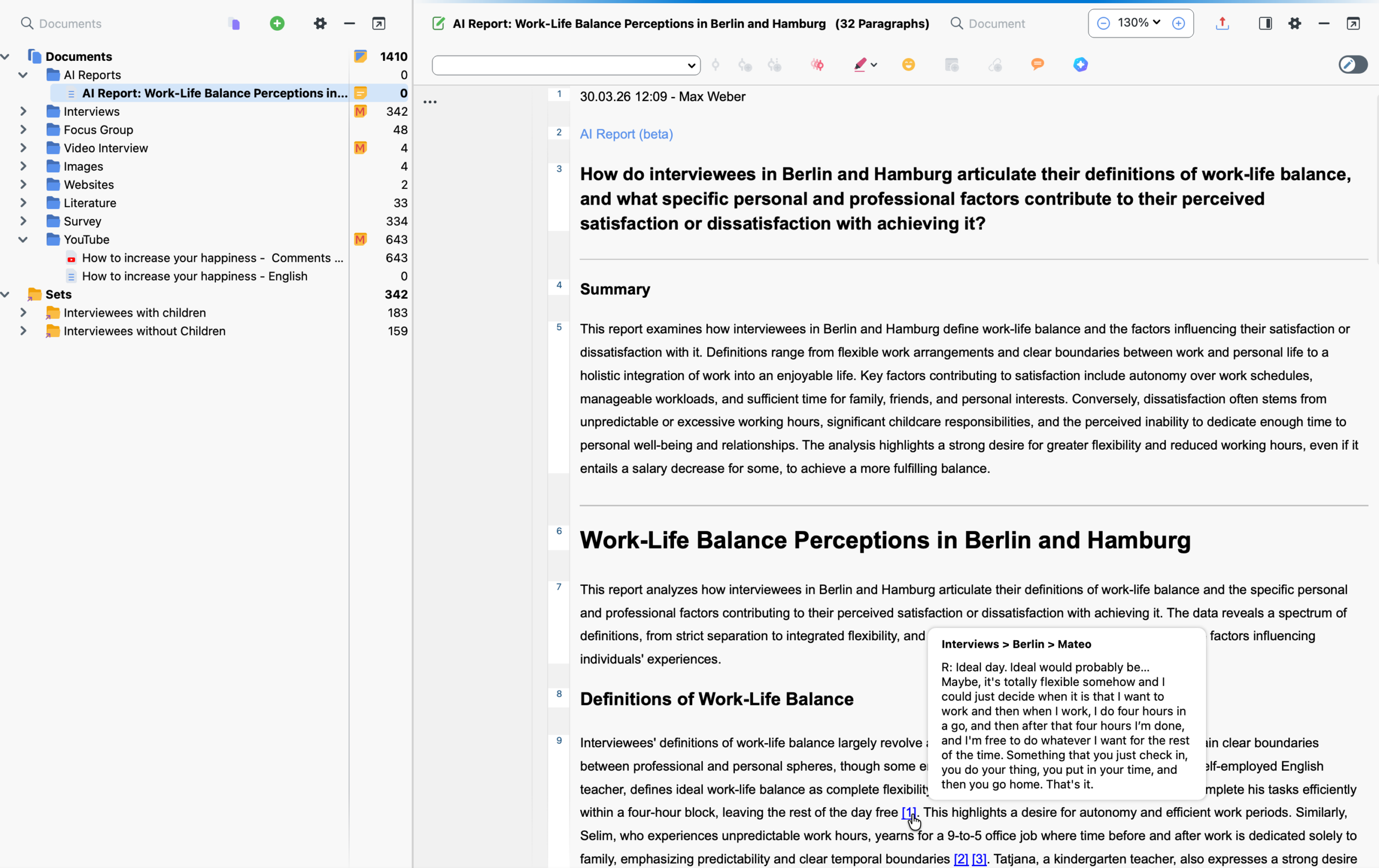Select the highlight coding tool

[x=860, y=65]
